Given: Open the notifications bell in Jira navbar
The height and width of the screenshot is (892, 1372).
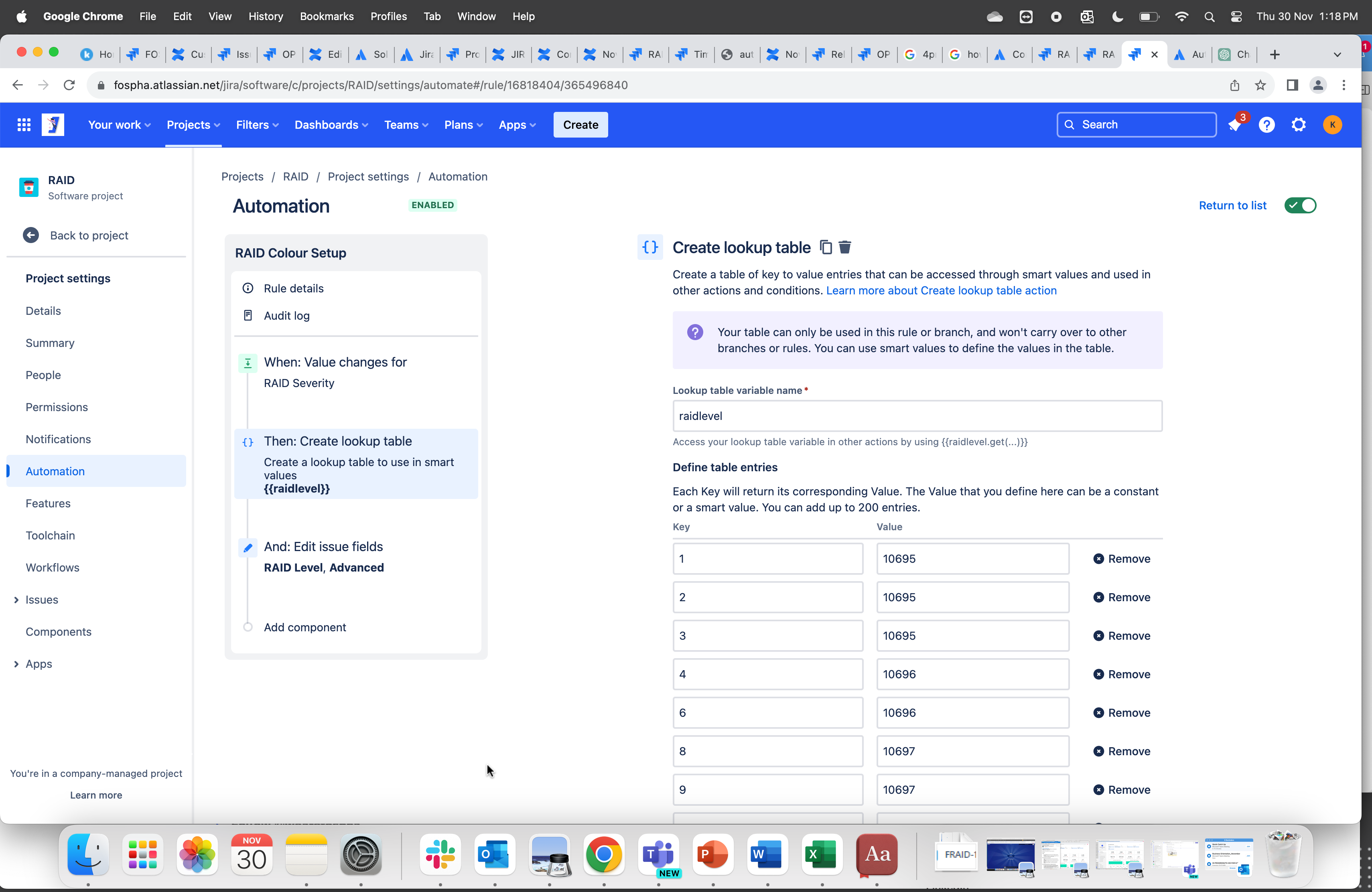Looking at the screenshot, I should [1235, 124].
